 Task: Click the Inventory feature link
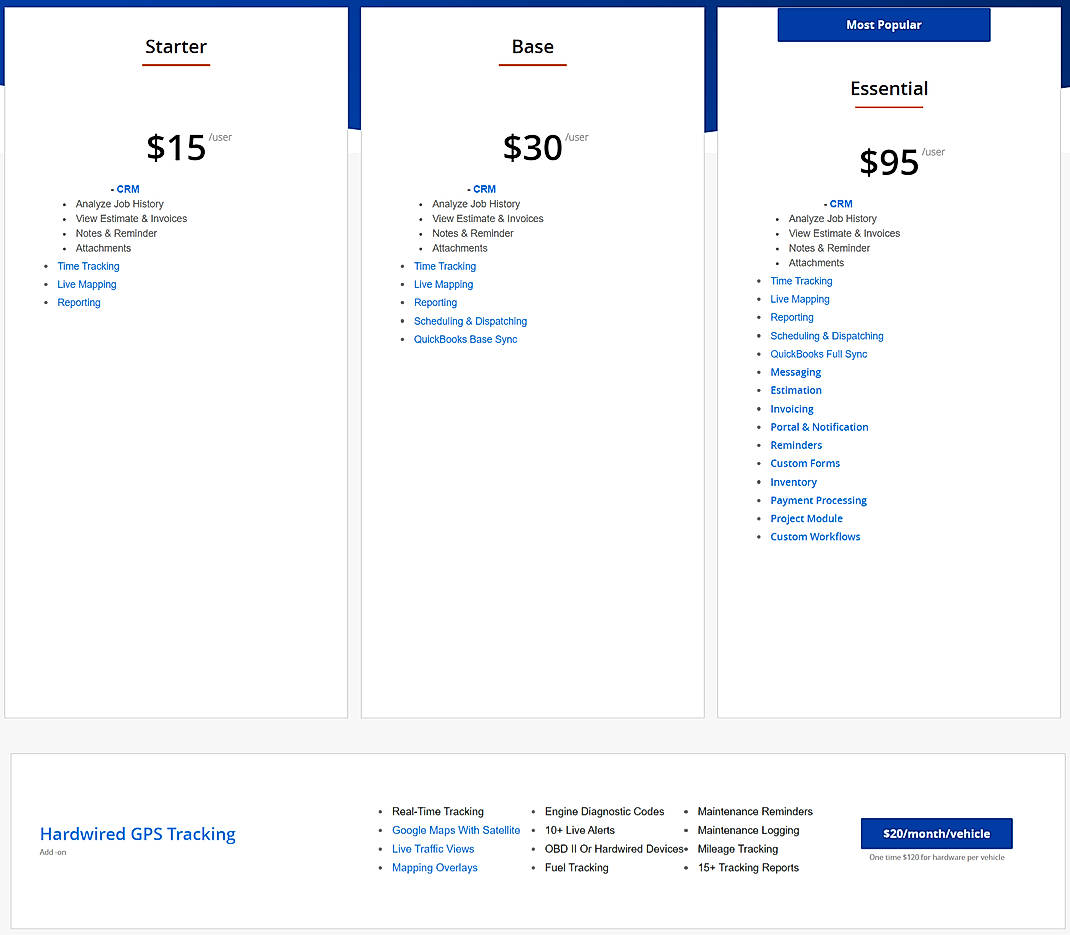click(793, 482)
